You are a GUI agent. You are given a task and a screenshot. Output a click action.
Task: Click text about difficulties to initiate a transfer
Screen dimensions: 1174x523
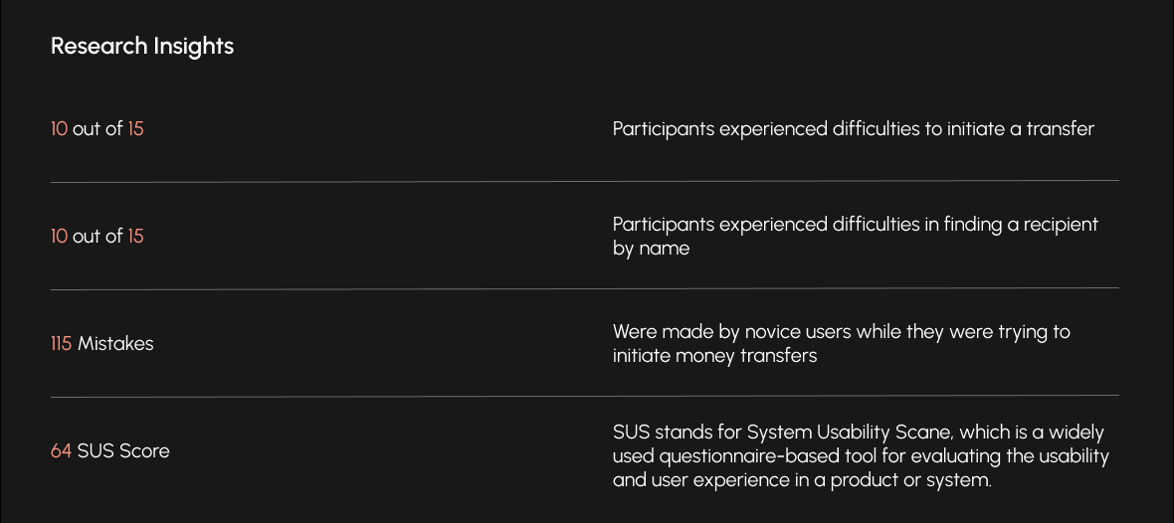854,129
